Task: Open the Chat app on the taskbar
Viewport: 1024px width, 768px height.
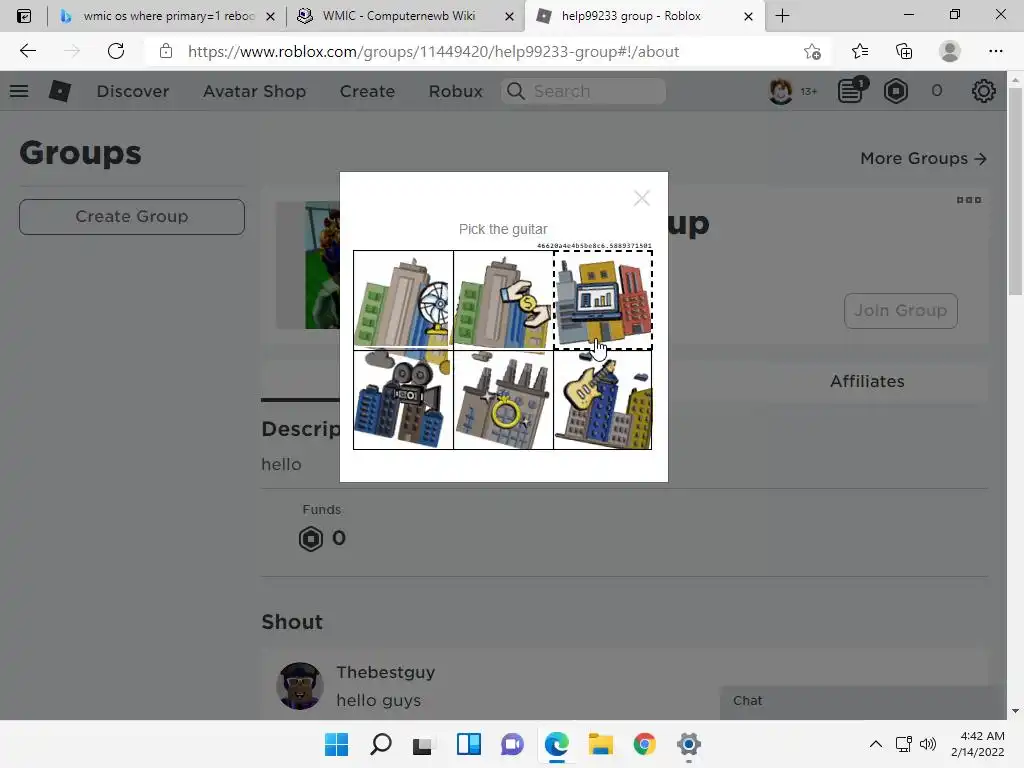Action: (x=512, y=744)
